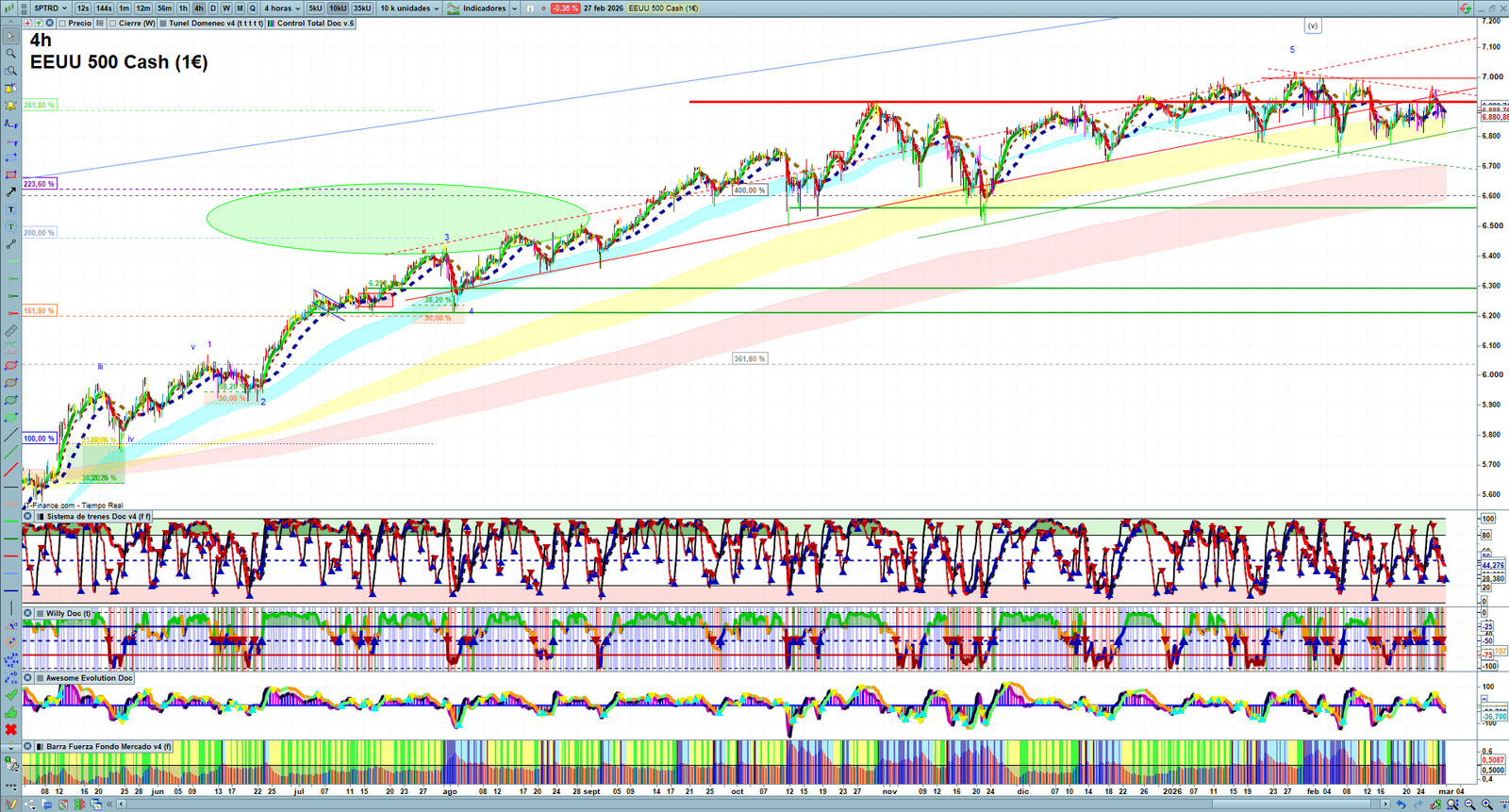Open the 10 k unidades dropdown
This screenshot has height=812, width=1509.
point(409,8)
